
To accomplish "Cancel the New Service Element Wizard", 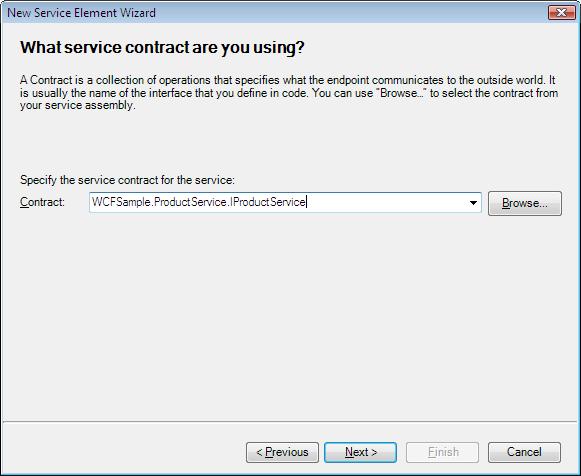I will click(x=524, y=452).
